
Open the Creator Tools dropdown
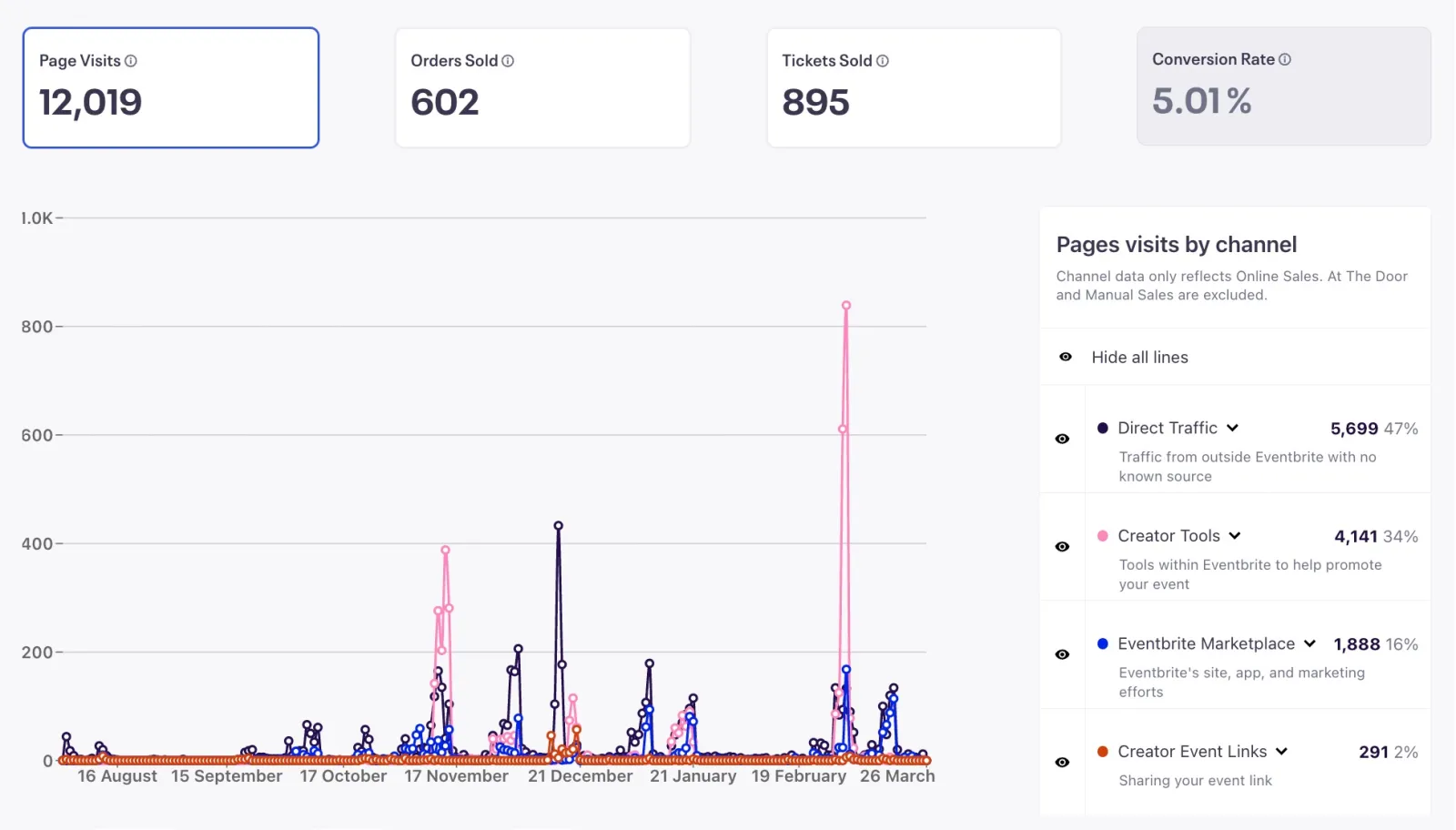pos(1236,536)
